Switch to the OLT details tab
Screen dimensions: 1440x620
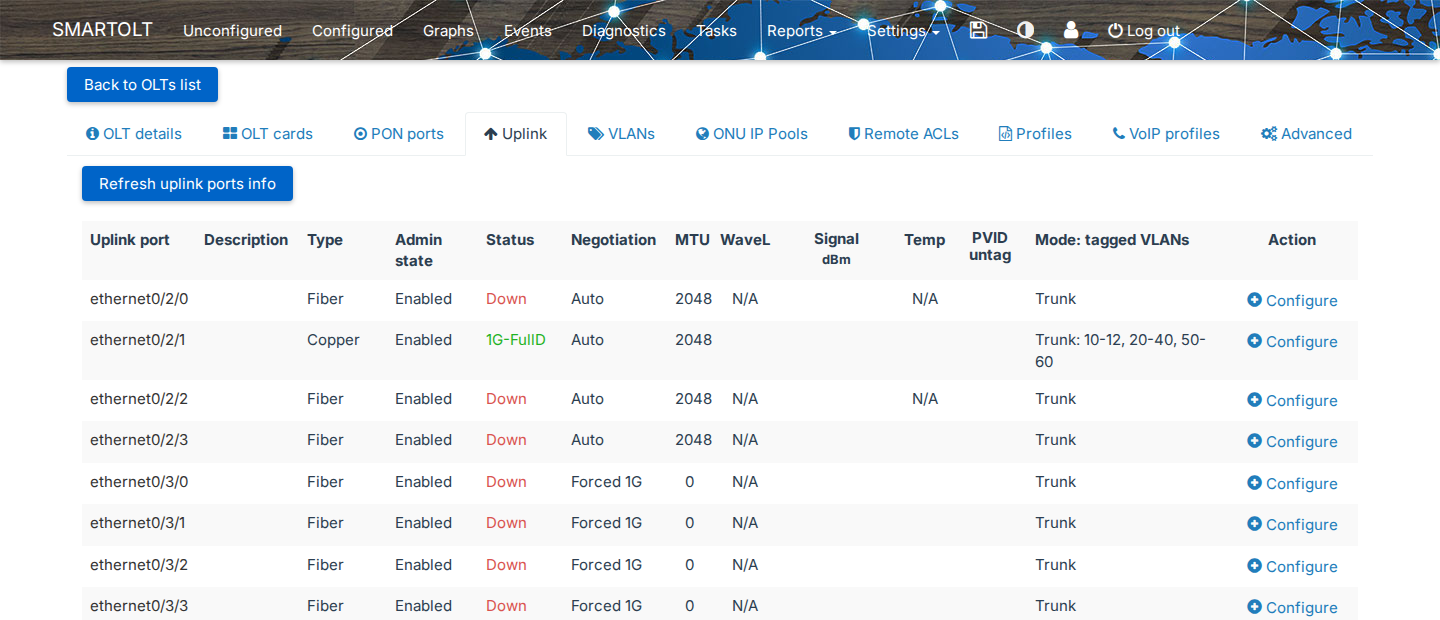point(134,134)
